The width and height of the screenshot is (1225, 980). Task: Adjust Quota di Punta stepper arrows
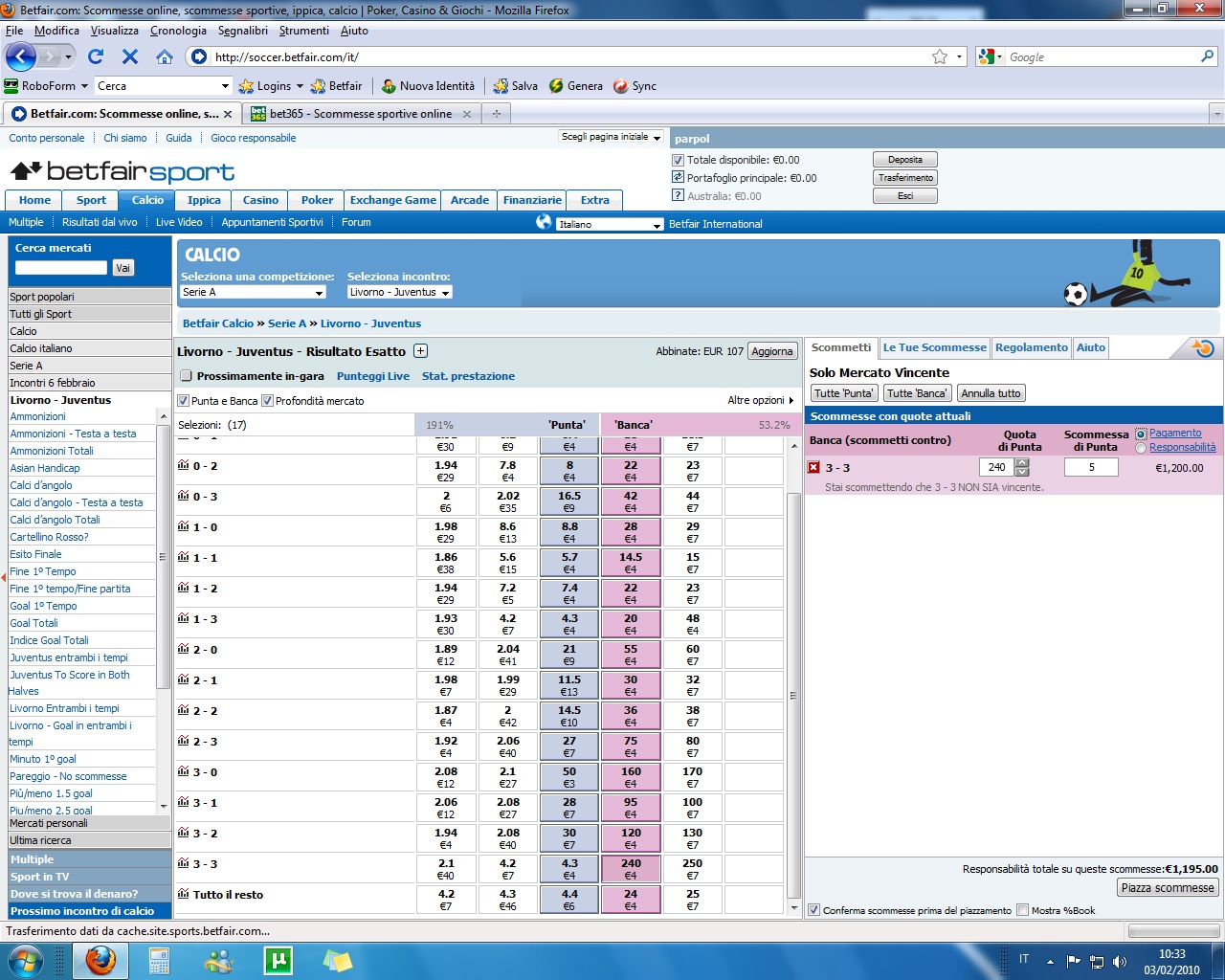tap(1022, 467)
